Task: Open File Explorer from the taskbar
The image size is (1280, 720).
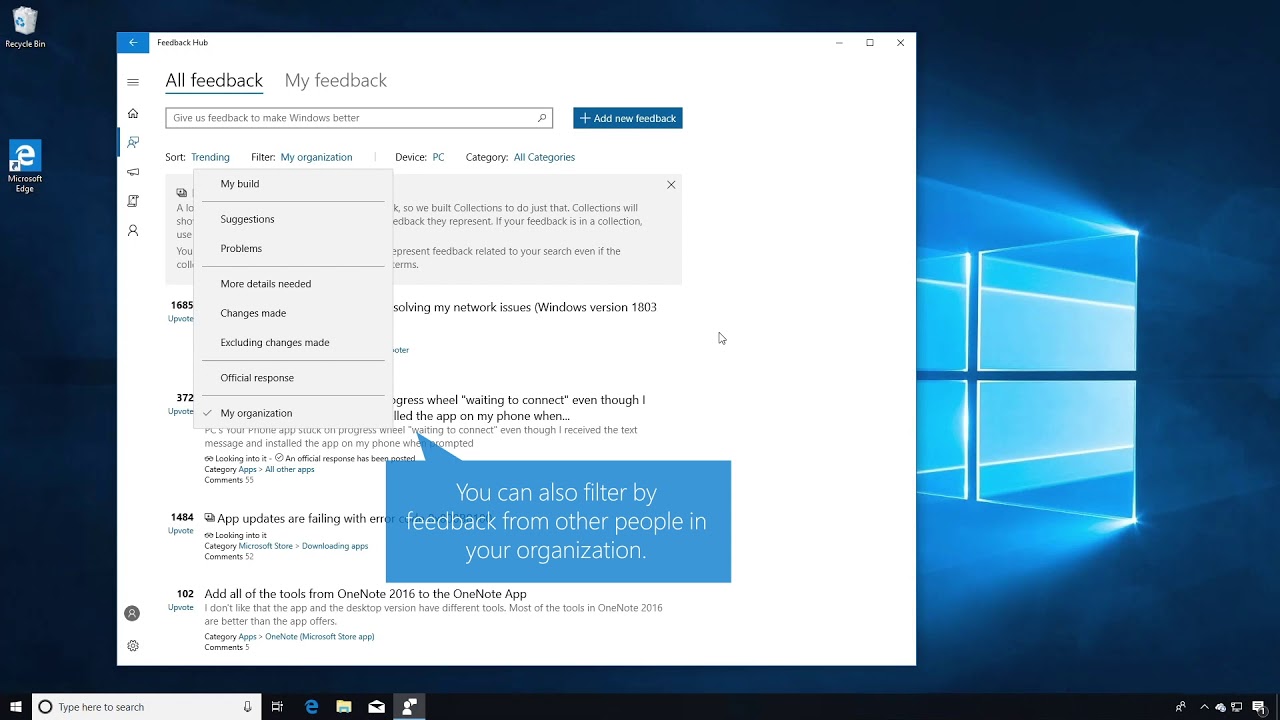Action: click(x=344, y=707)
